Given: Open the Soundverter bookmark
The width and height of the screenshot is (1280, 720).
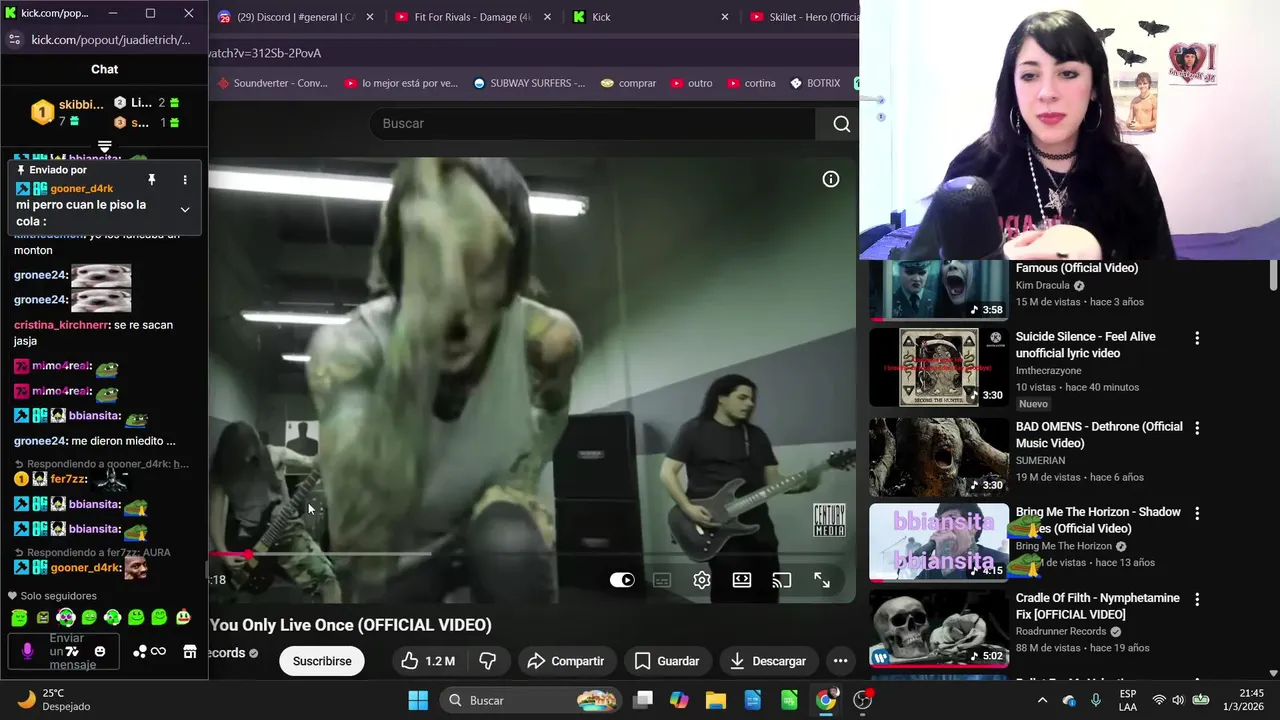Looking at the screenshot, I should point(272,83).
